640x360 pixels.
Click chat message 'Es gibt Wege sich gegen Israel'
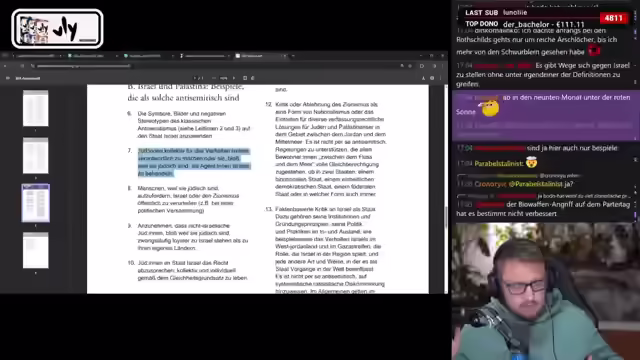(x=543, y=74)
